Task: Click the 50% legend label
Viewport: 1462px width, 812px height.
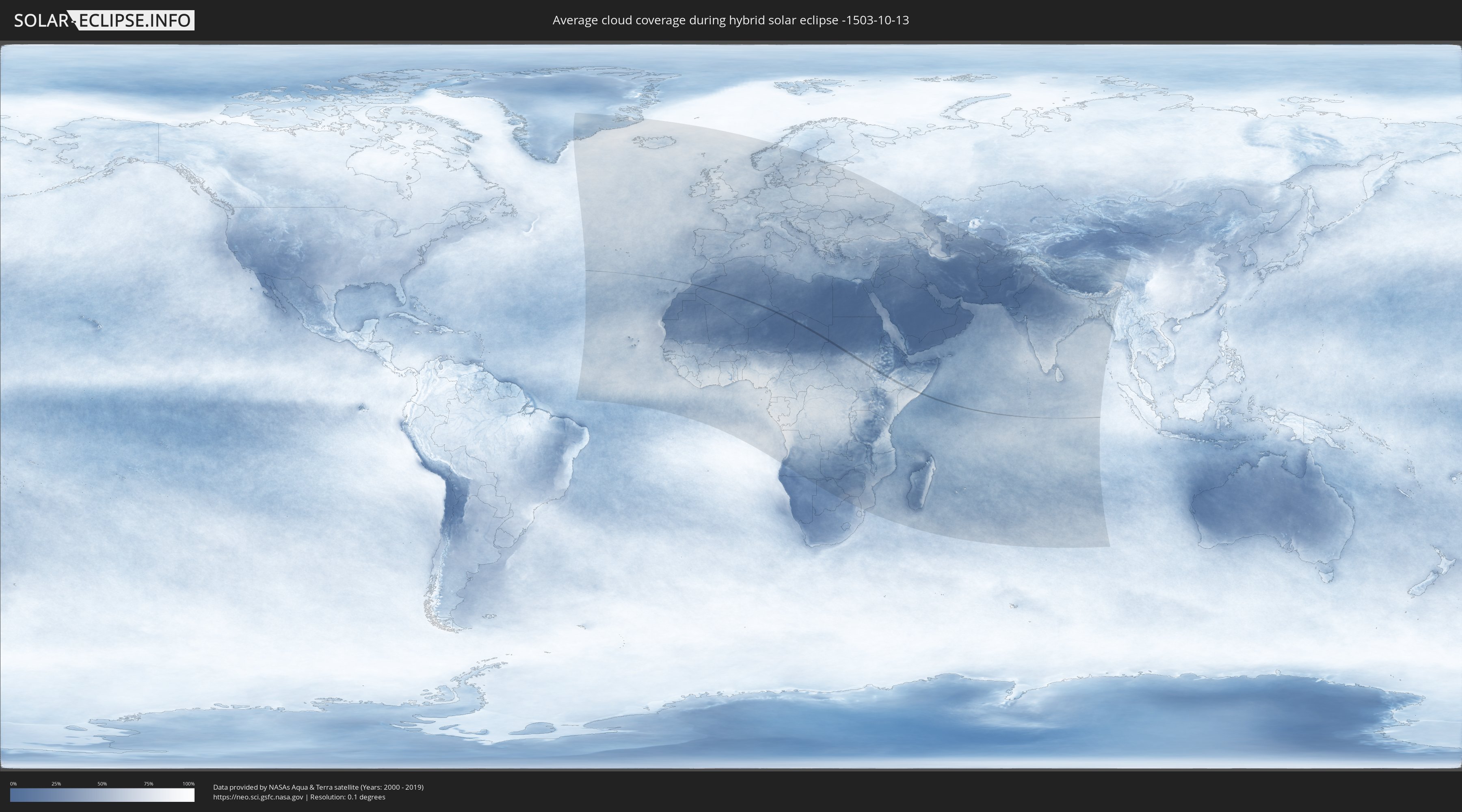Action: coord(102,784)
